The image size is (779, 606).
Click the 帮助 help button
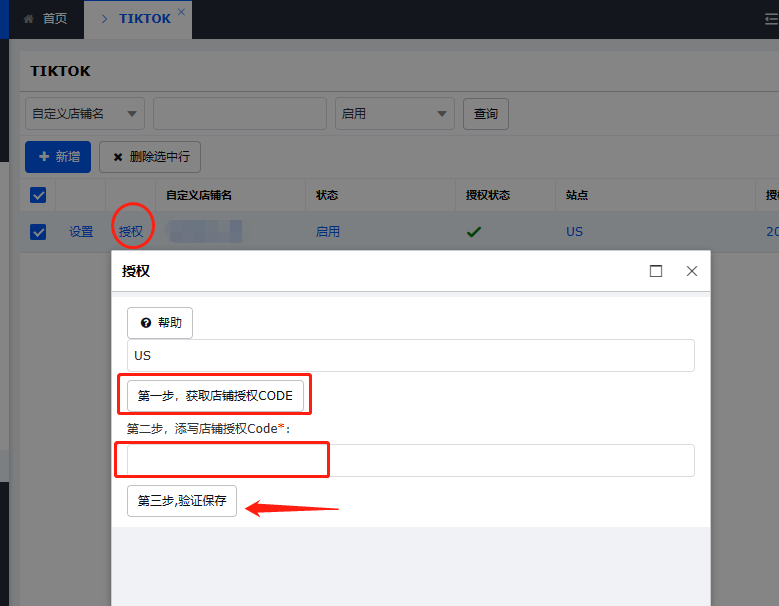tap(160, 323)
